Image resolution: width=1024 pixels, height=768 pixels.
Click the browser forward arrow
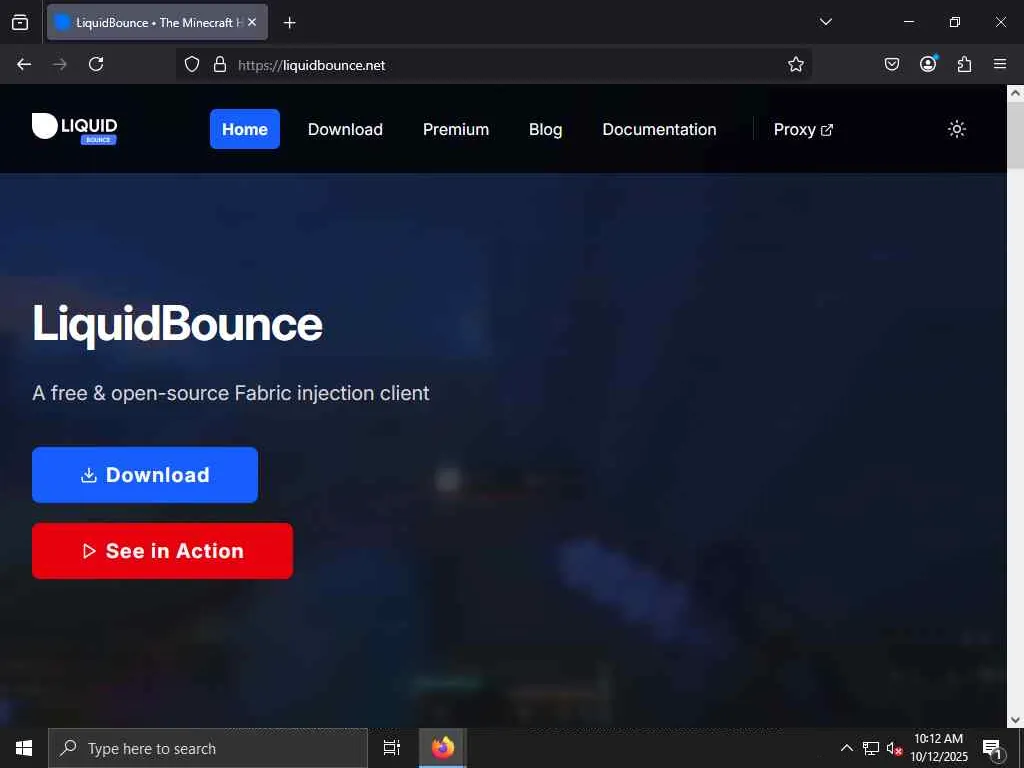pyautogui.click(x=60, y=64)
